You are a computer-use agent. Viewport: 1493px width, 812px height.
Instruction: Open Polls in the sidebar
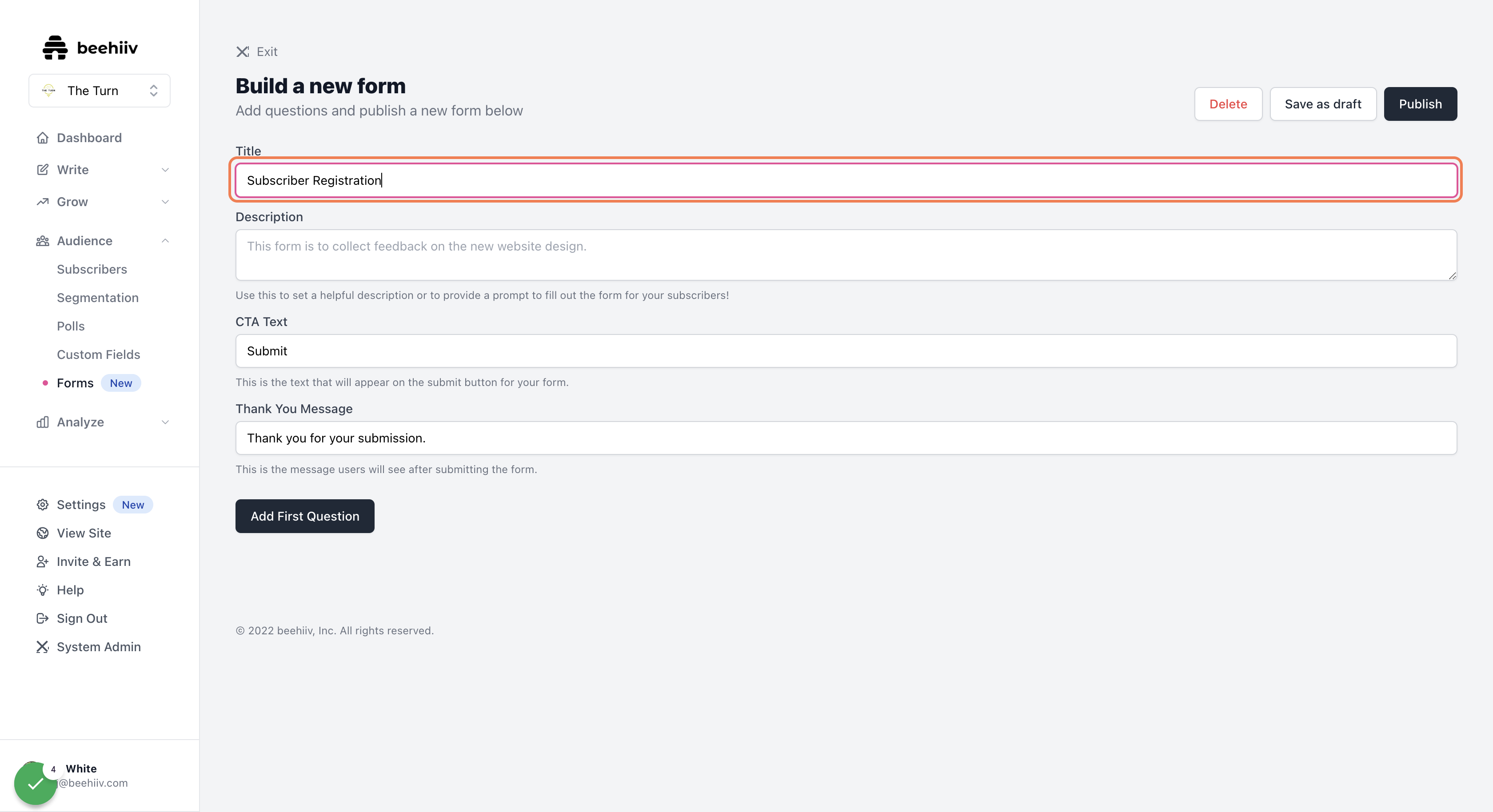click(x=71, y=326)
